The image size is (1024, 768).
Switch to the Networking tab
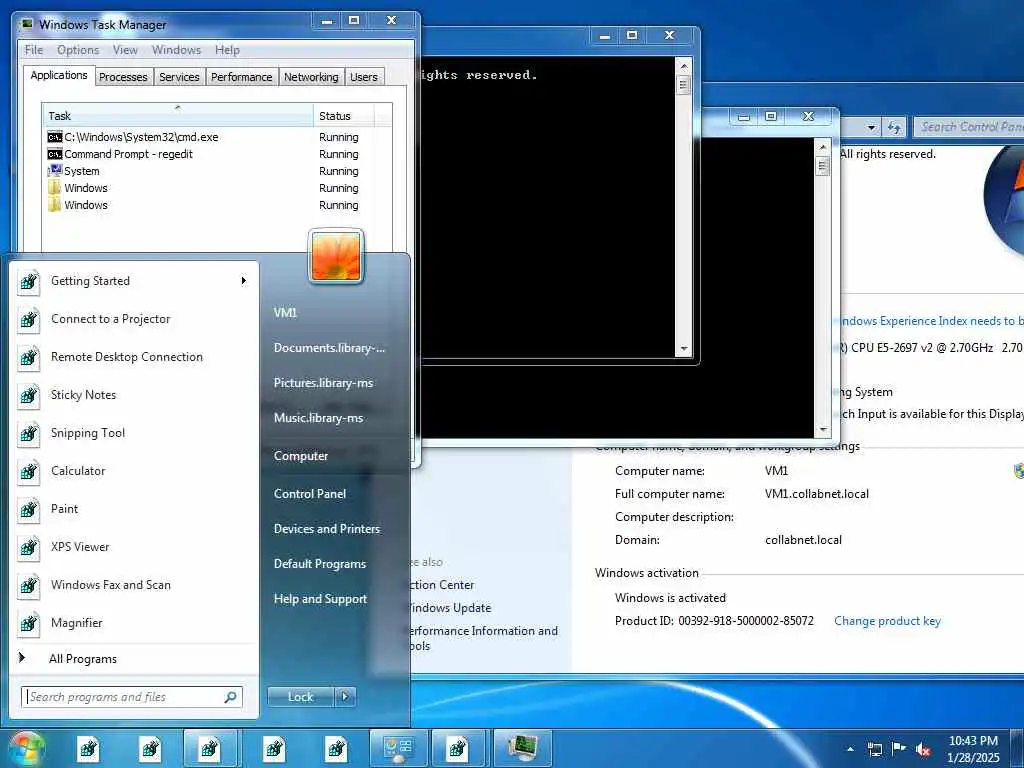[311, 77]
